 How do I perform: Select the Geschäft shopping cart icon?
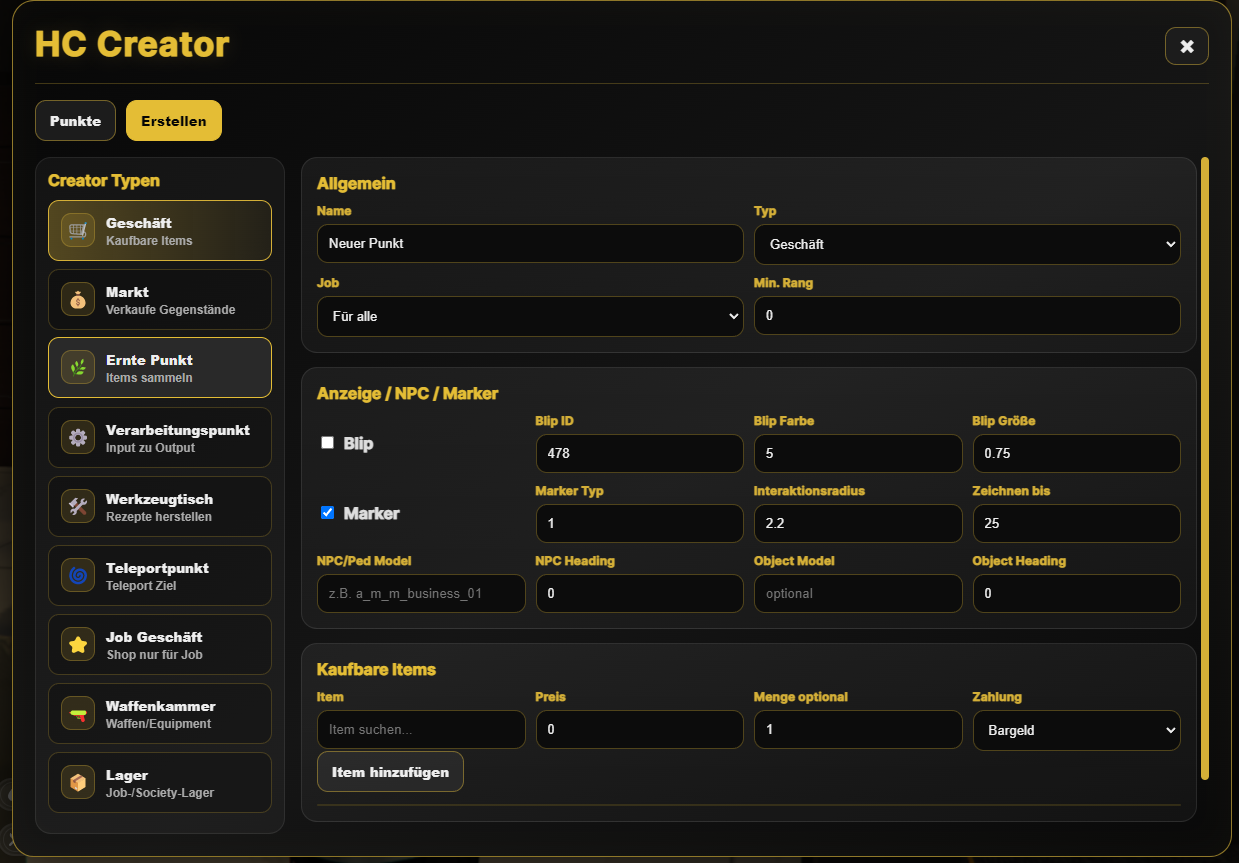(x=78, y=231)
